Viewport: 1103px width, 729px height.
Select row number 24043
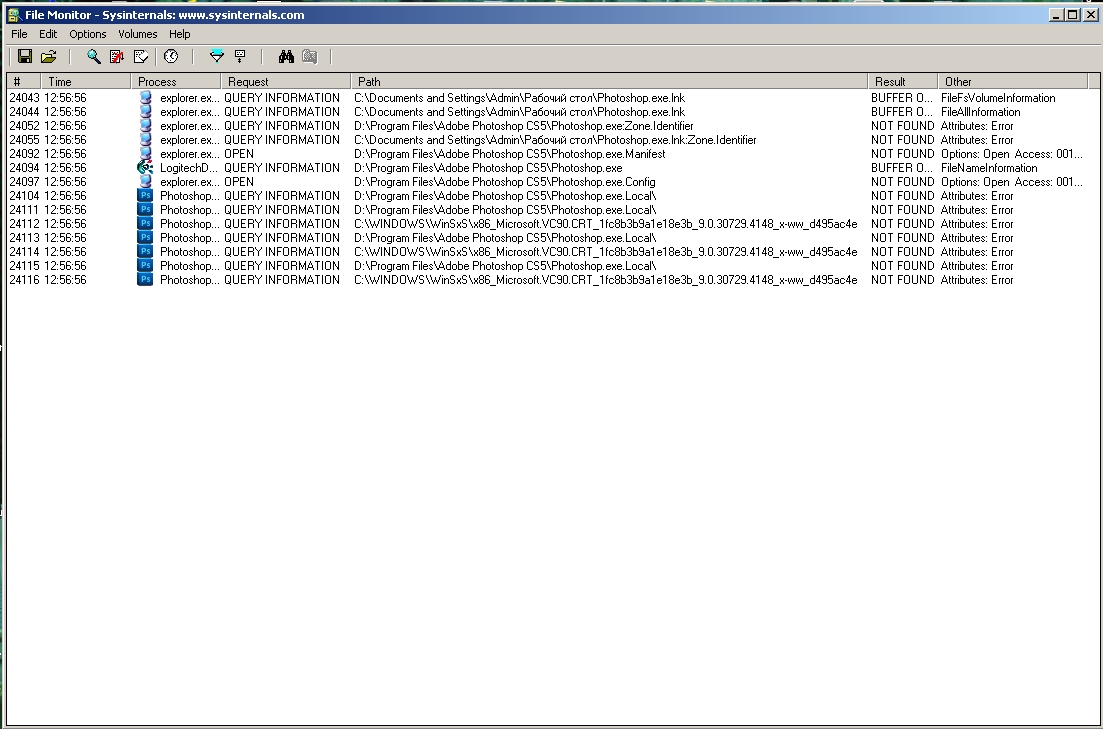(x=24, y=98)
